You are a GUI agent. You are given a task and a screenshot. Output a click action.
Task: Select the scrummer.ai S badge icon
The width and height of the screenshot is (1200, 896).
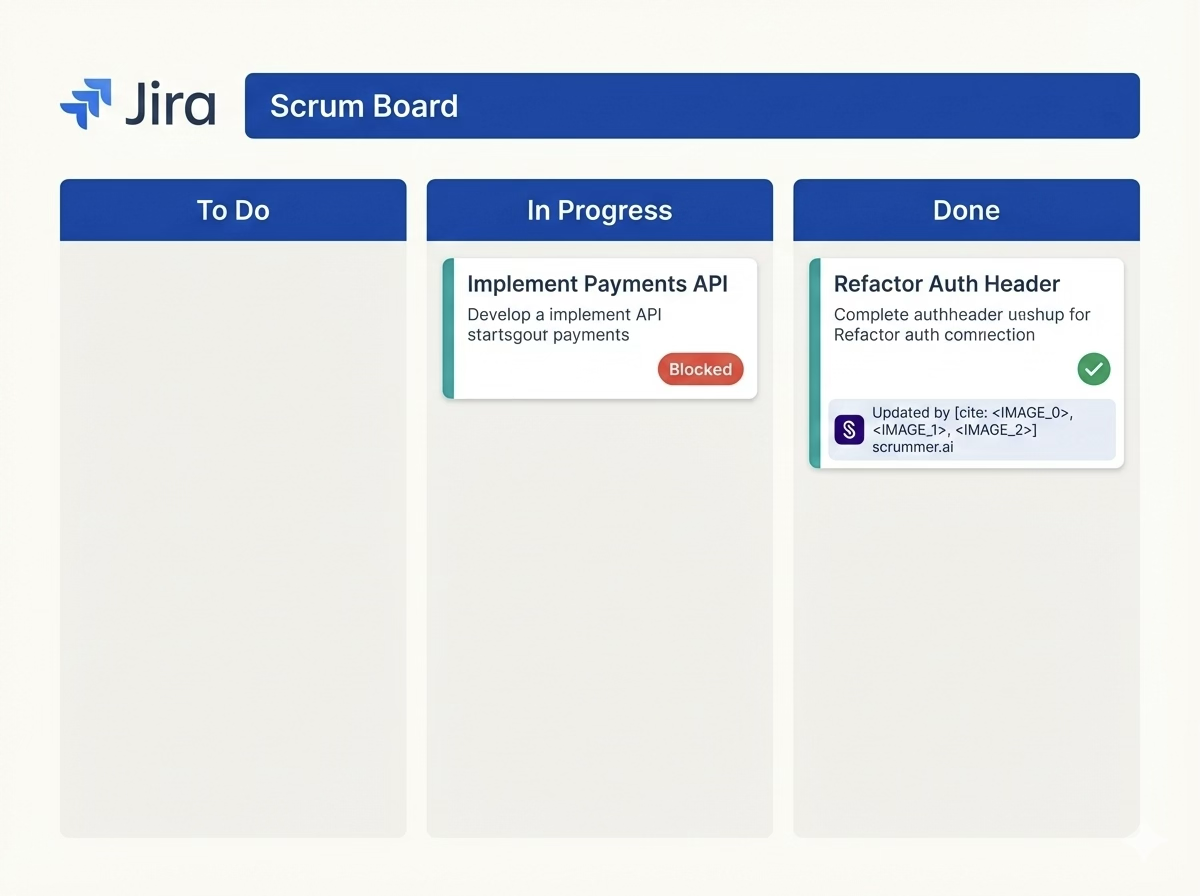pos(849,429)
